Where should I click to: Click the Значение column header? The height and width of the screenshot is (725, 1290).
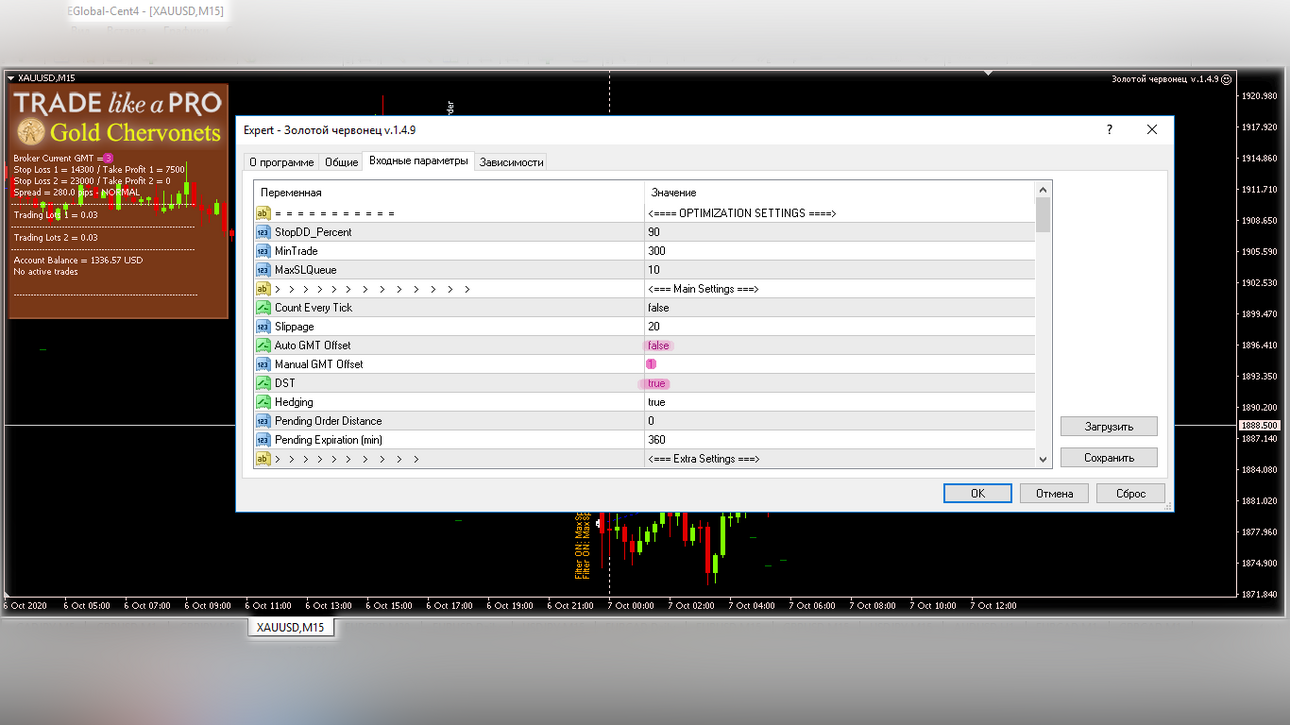pos(840,192)
